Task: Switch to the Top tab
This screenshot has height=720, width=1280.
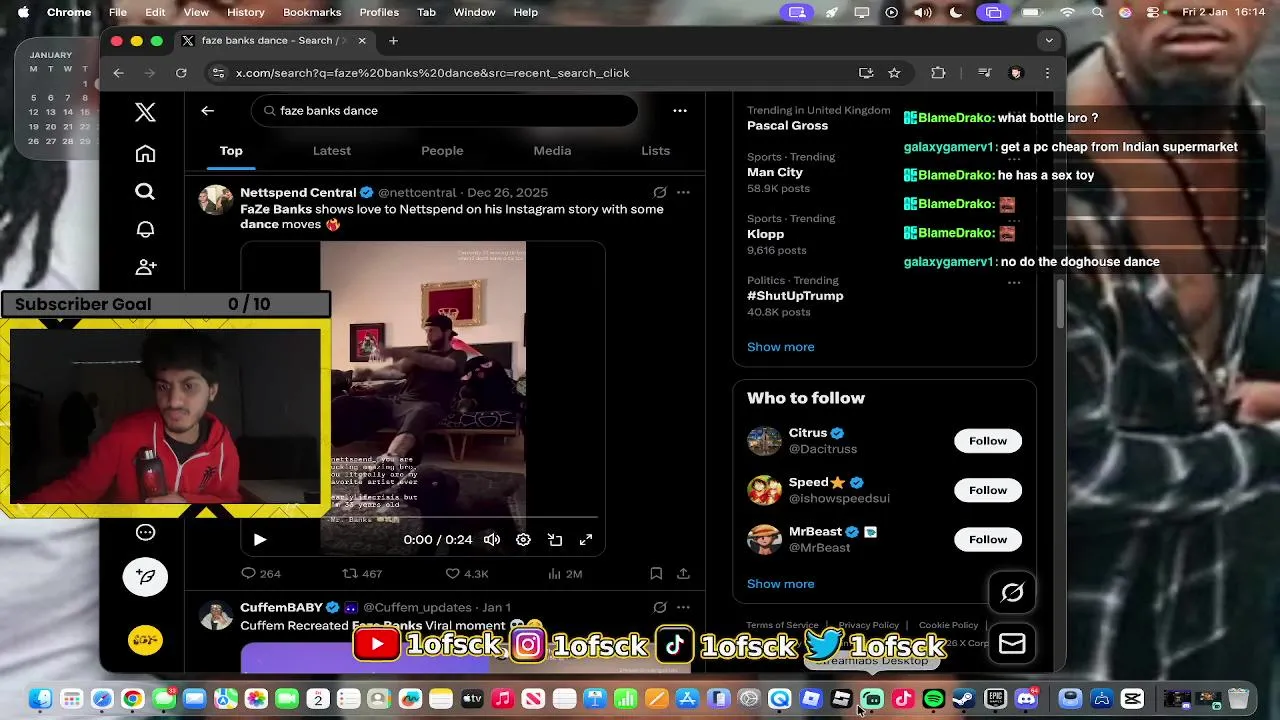Action: point(231,150)
